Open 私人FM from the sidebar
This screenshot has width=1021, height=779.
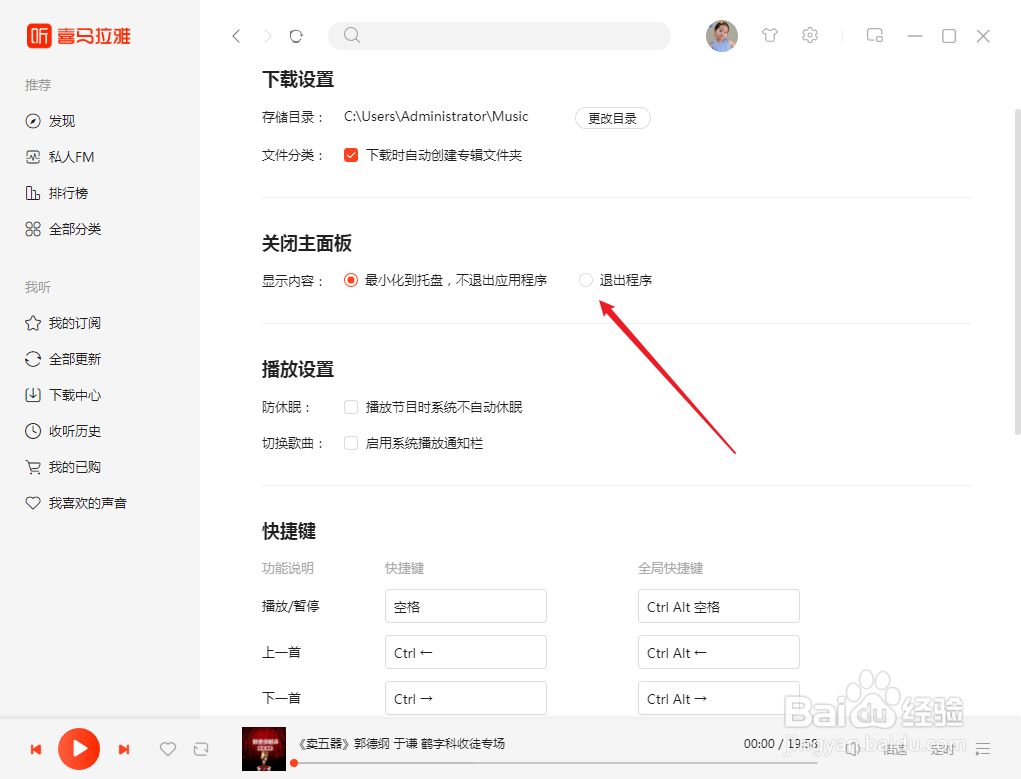click(60, 156)
